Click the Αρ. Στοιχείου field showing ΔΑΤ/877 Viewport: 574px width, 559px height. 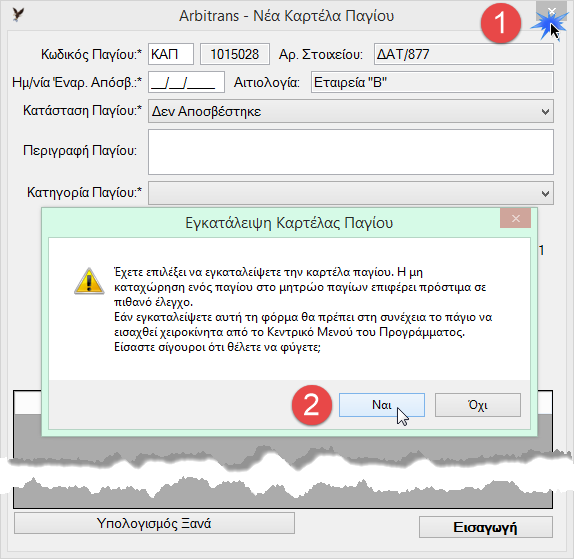463,54
